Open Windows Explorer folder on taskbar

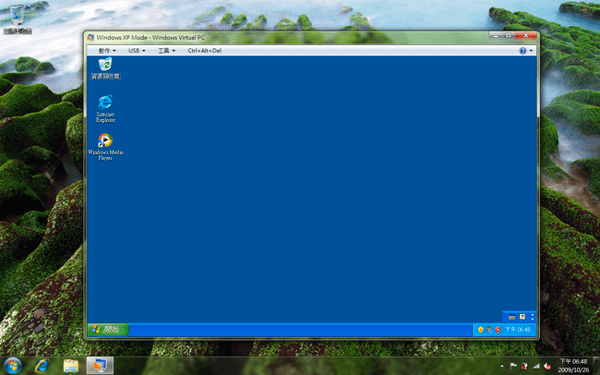click(x=71, y=366)
